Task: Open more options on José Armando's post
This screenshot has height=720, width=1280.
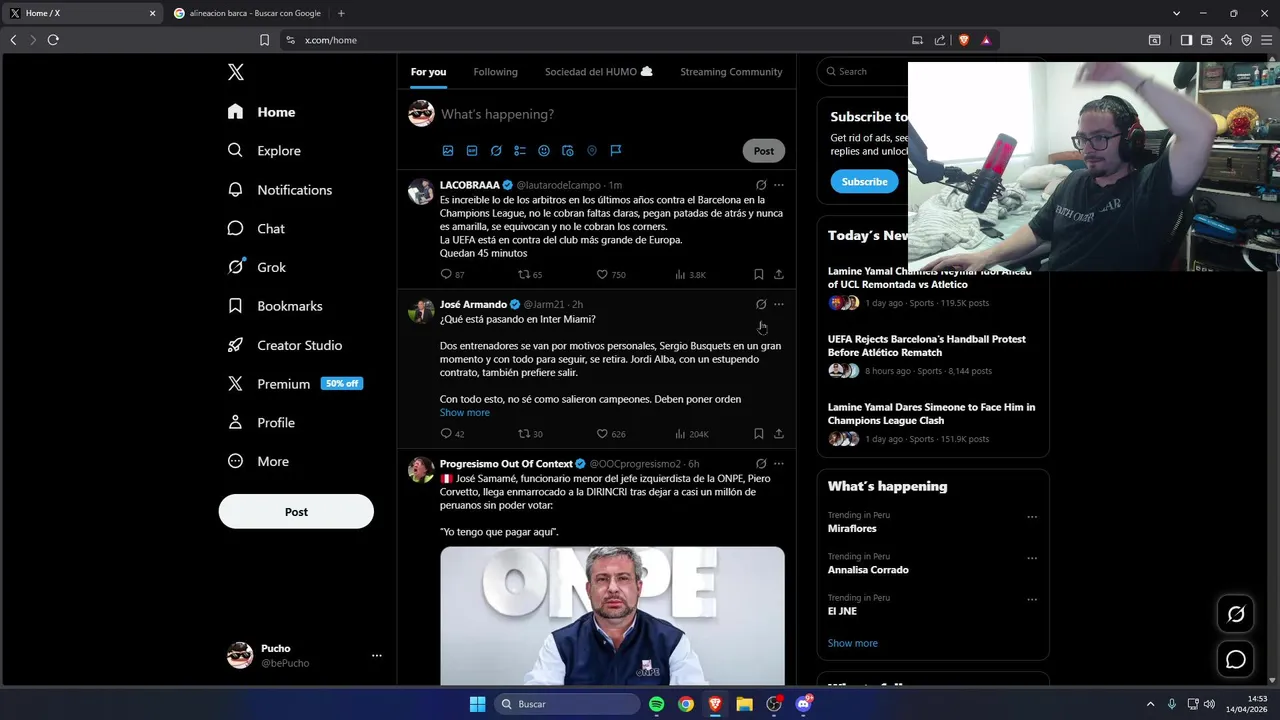Action: pos(779,304)
